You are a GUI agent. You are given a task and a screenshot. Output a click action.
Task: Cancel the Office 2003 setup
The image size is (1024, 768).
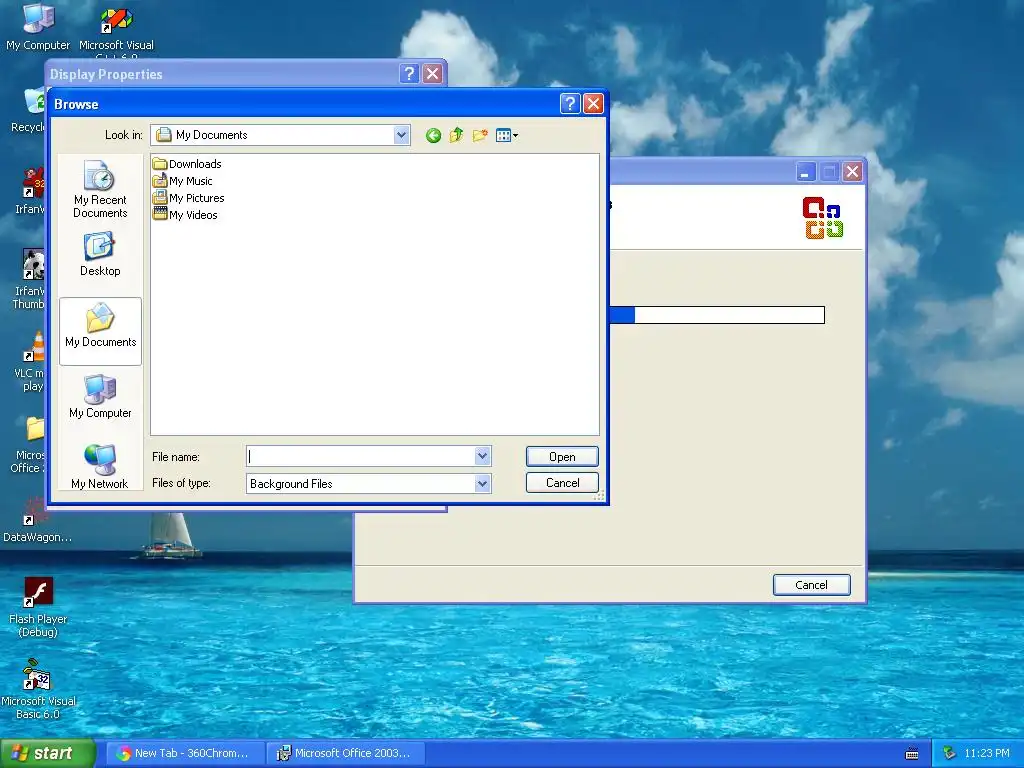(812, 585)
